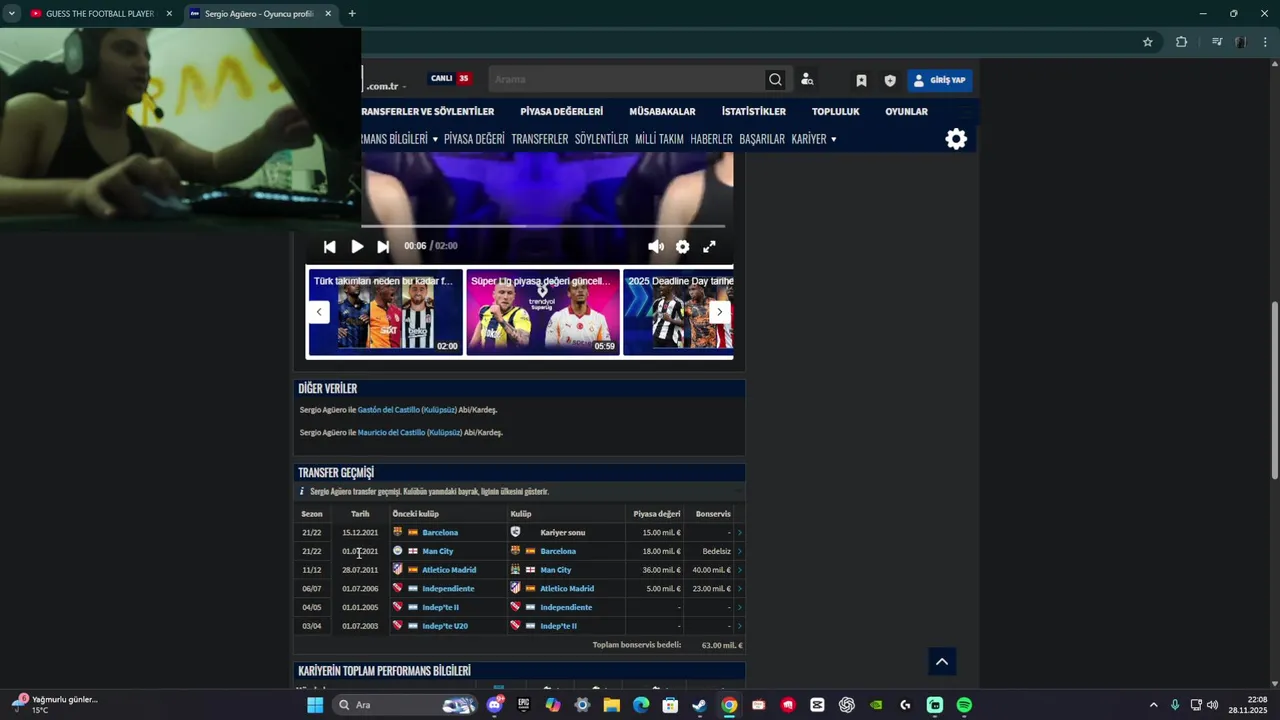The height and width of the screenshot is (720, 1280).
Task: Expand the 01.07.2006 transfer row arrow
Action: click(739, 589)
